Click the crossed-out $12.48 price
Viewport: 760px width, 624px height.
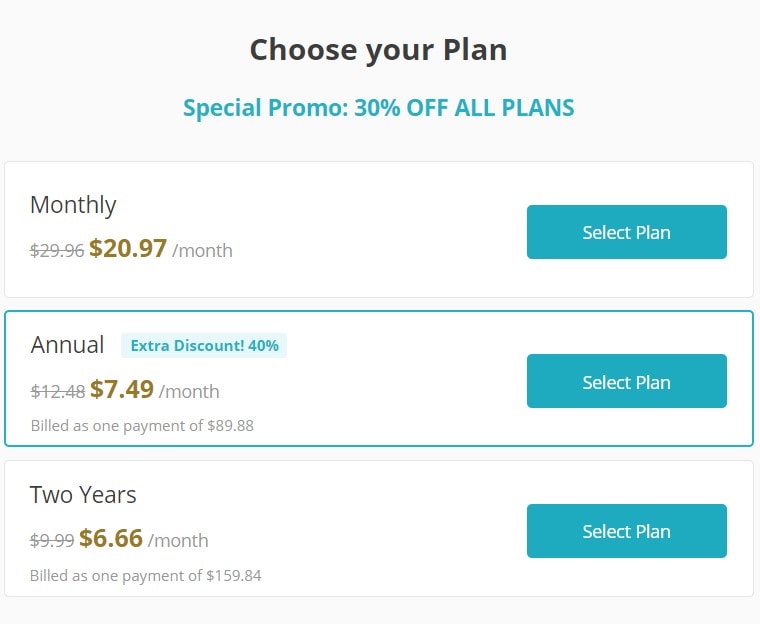coord(58,392)
